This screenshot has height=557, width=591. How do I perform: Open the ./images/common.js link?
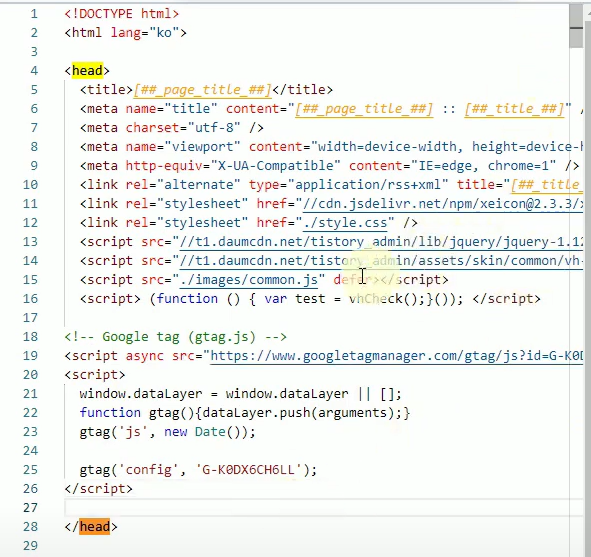(x=249, y=280)
